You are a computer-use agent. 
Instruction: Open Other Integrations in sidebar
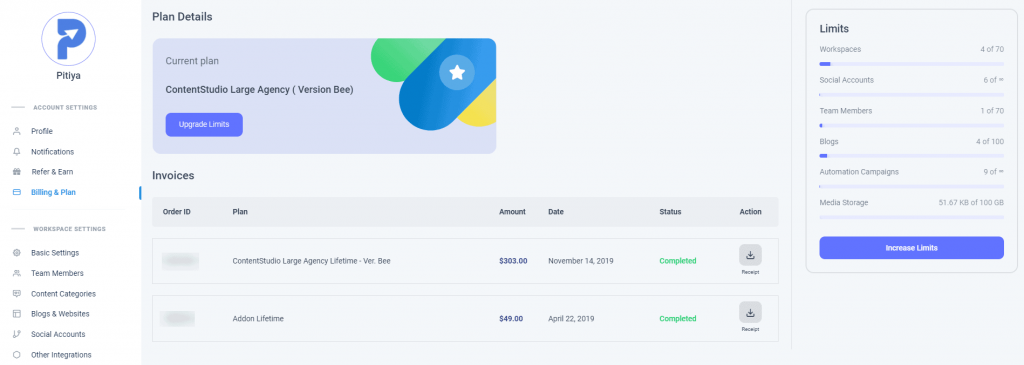pos(61,355)
